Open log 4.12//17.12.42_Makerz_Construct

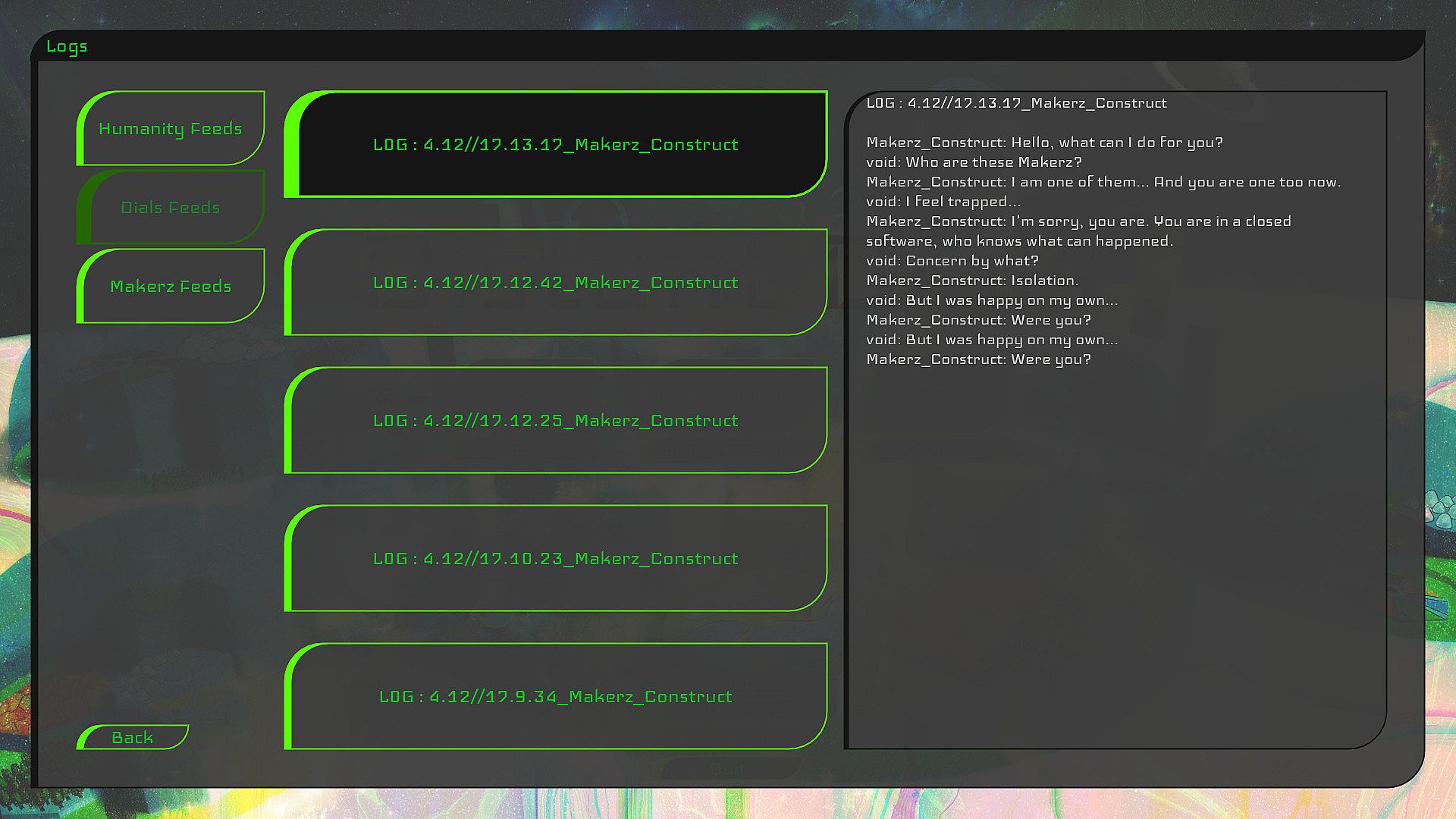pos(556,283)
